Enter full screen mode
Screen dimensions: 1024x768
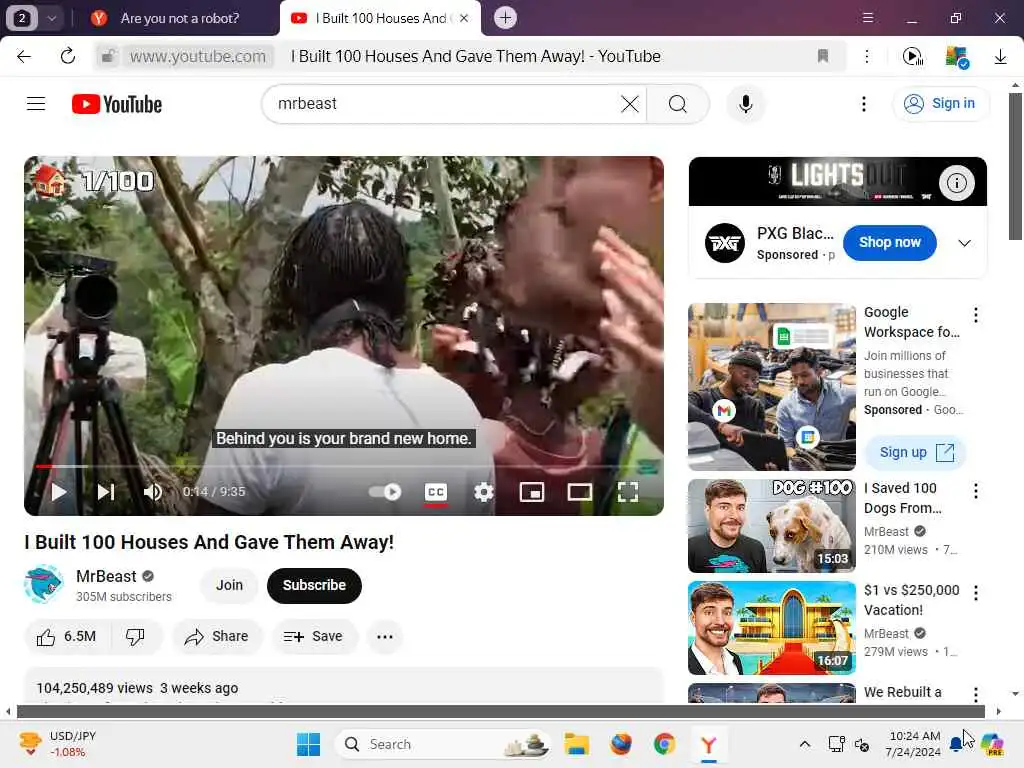tap(628, 492)
